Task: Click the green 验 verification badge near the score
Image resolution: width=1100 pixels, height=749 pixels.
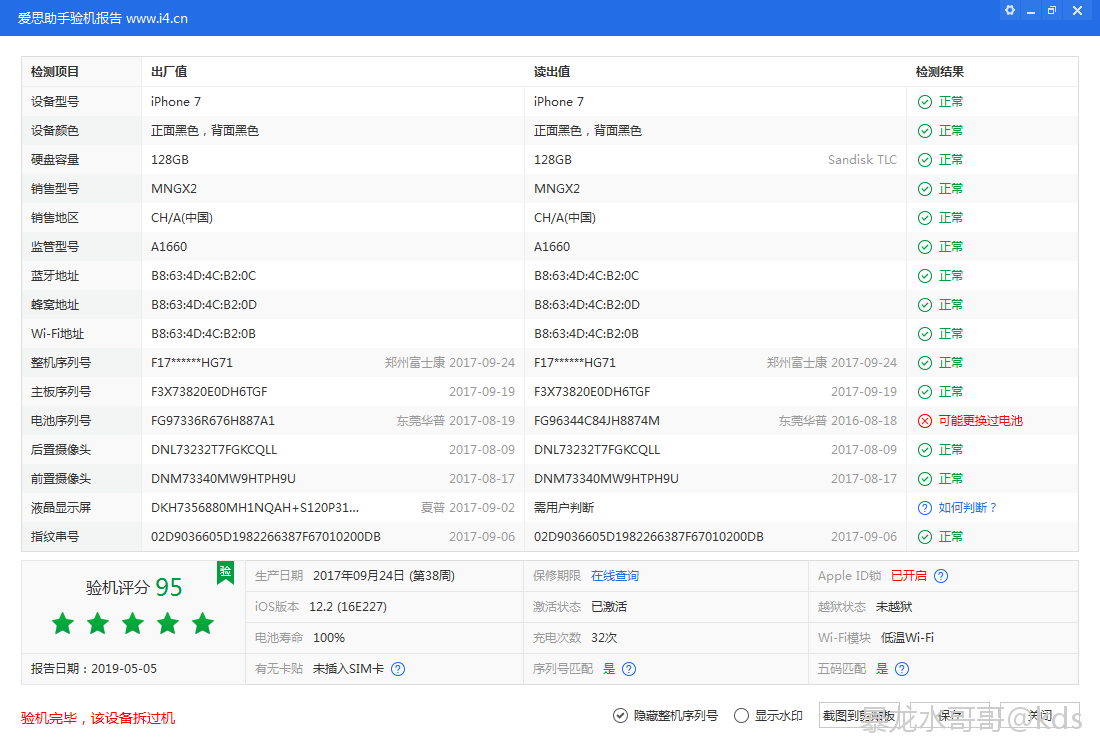Action: (226, 573)
